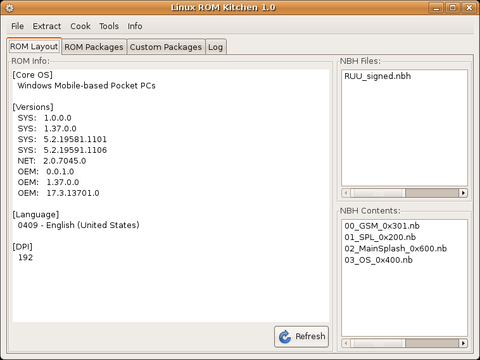Screen dimensions: 480x360
Task: Open the Tools menu
Action: click(109, 26)
